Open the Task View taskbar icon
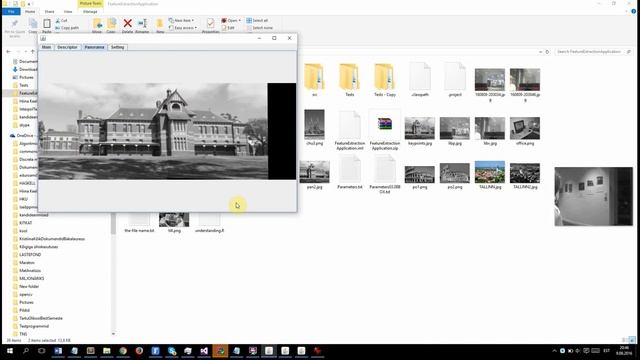 [42, 351]
